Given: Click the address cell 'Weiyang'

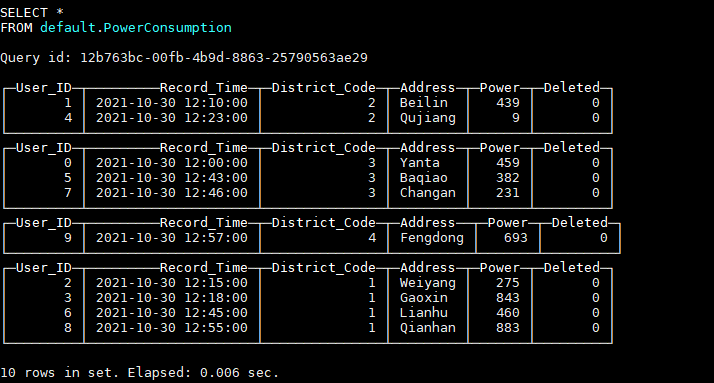Looking at the screenshot, I should click(x=428, y=283).
